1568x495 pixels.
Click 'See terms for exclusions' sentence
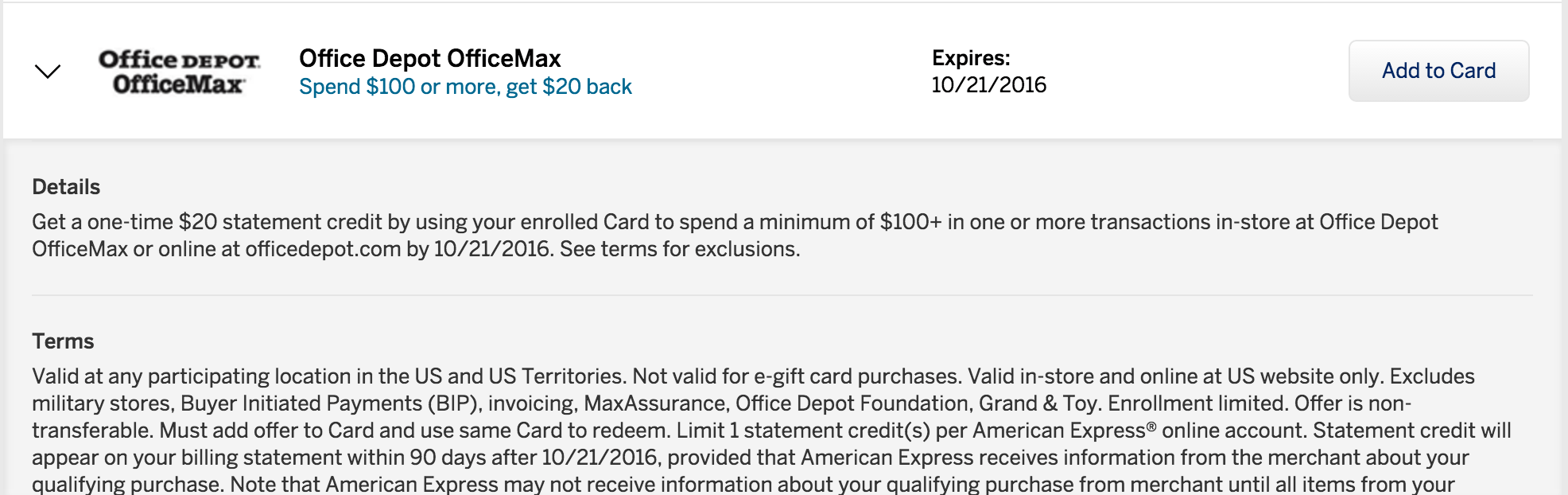click(x=680, y=249)
